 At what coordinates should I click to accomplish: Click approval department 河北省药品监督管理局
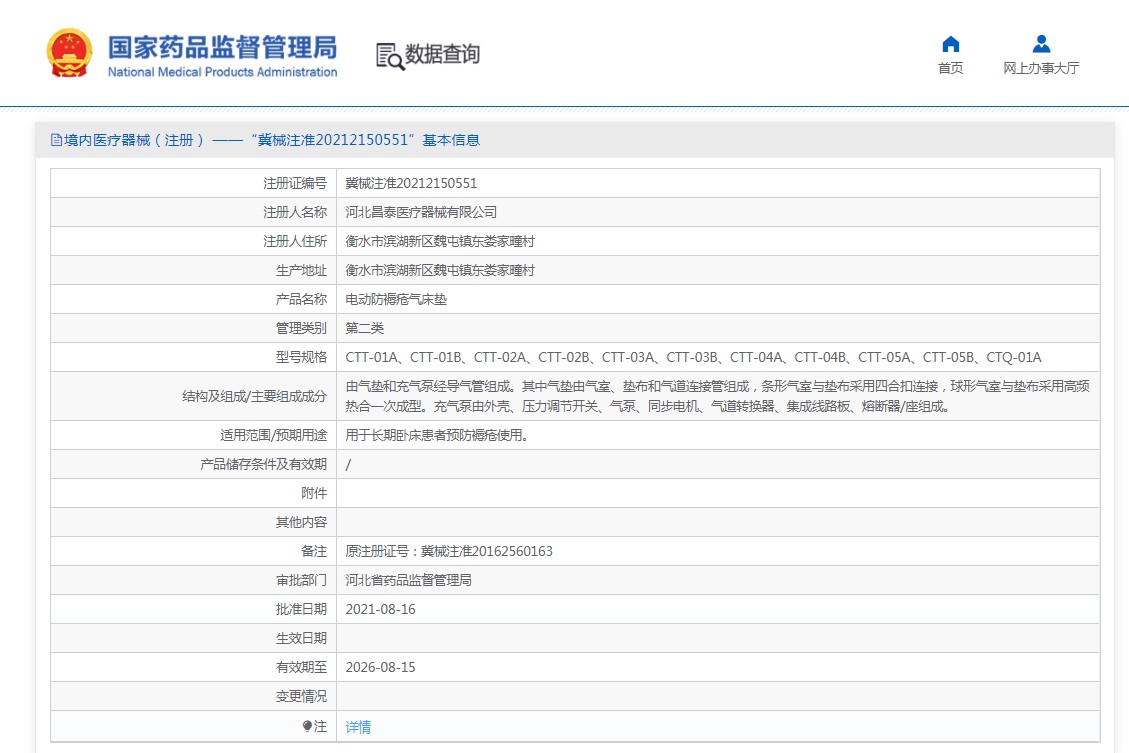pos(408,580)
